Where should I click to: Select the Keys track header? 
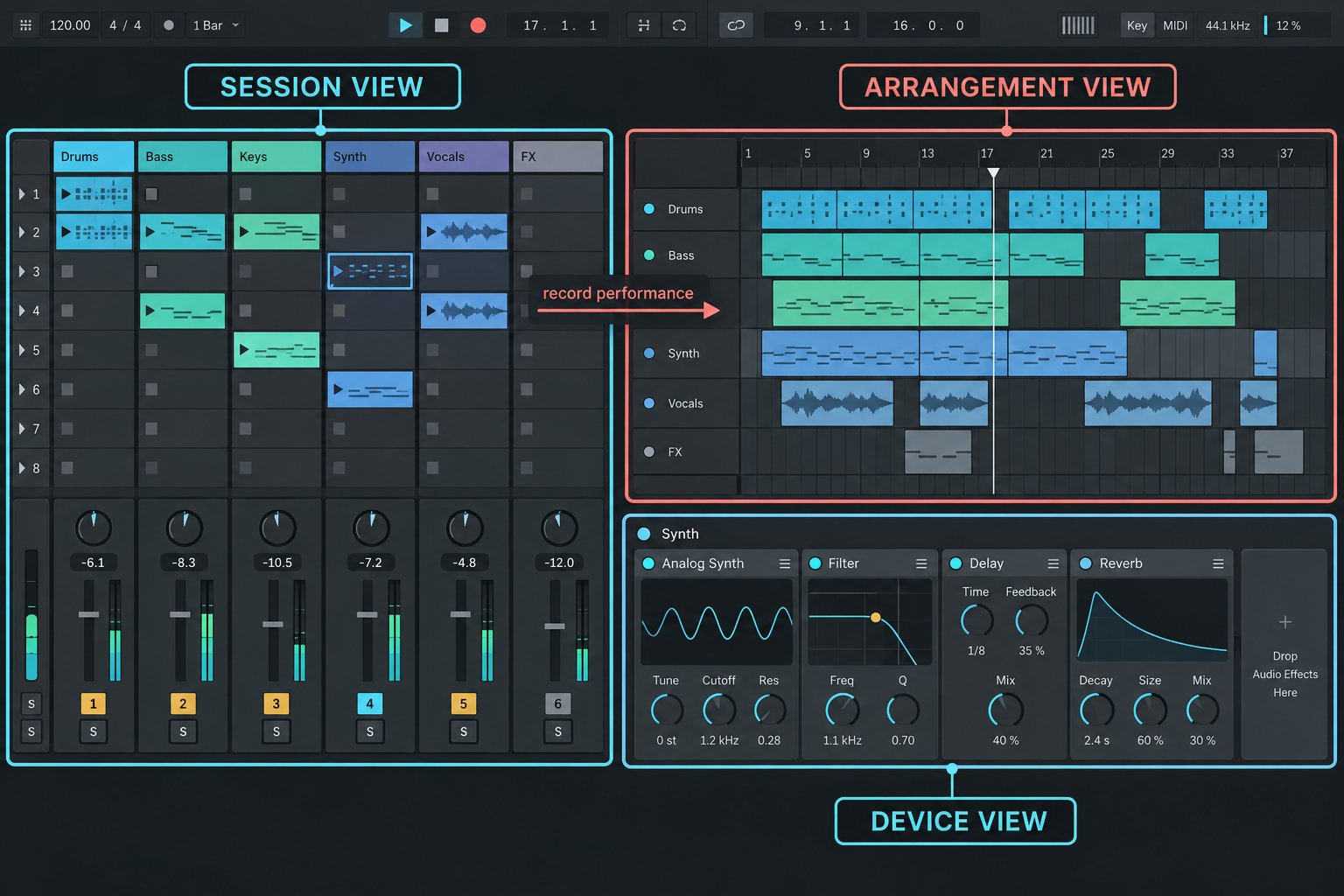(x=276, y=157)
